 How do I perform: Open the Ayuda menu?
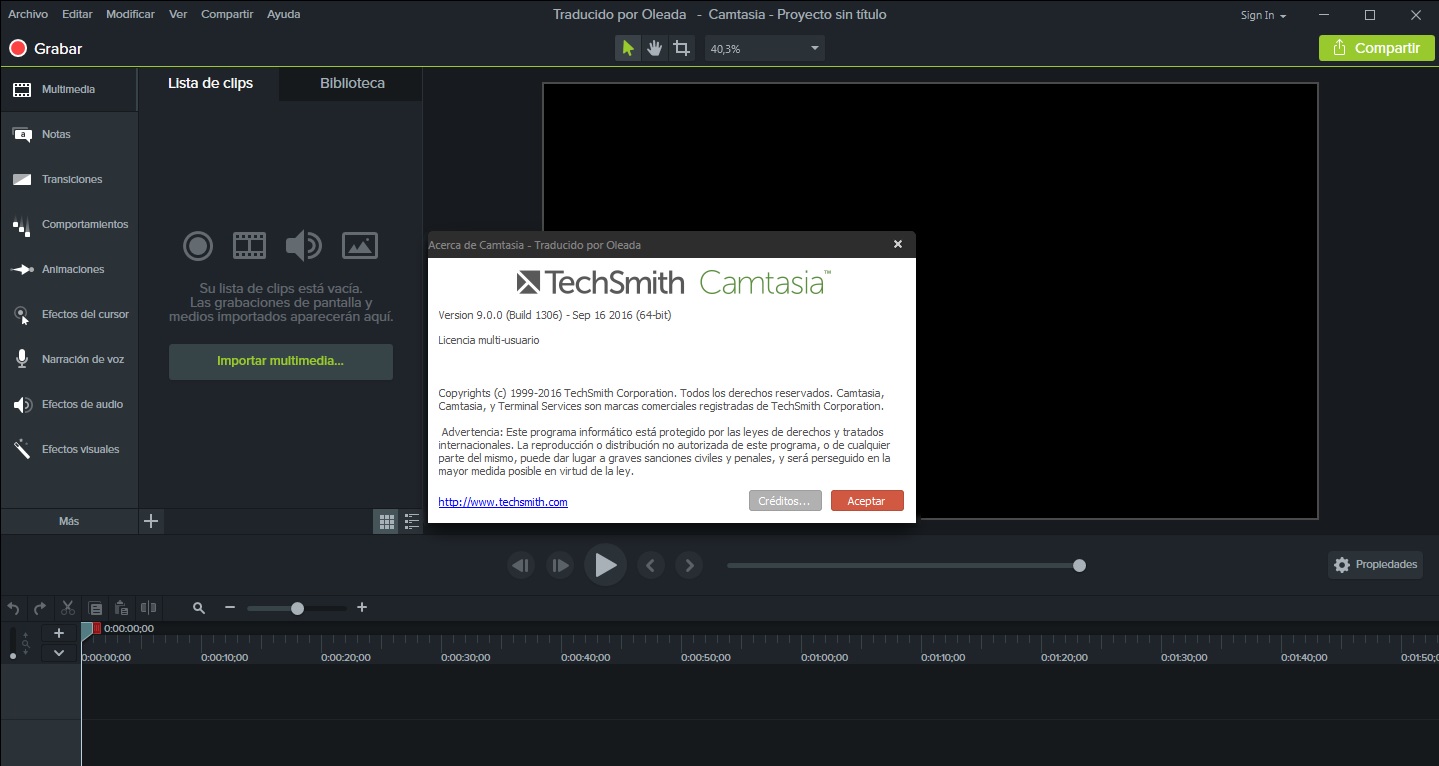point(283,14)
